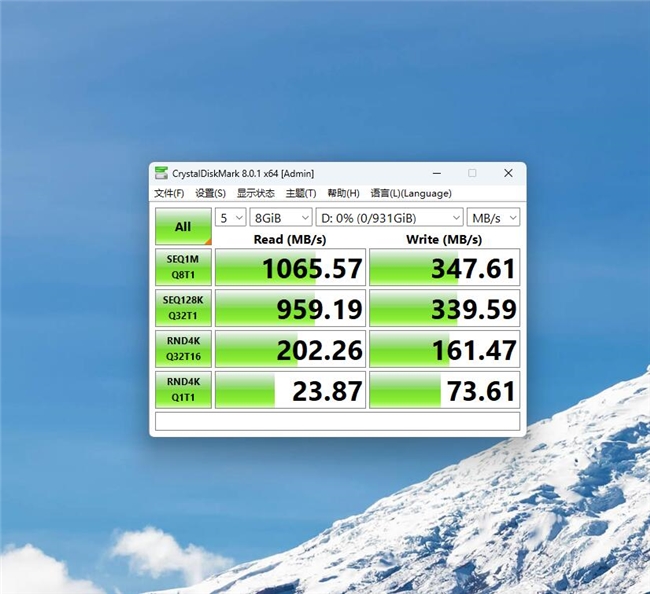Open the 语言(L)(Language) menu
Screen dimensions: 650x594
click(410, 193)
